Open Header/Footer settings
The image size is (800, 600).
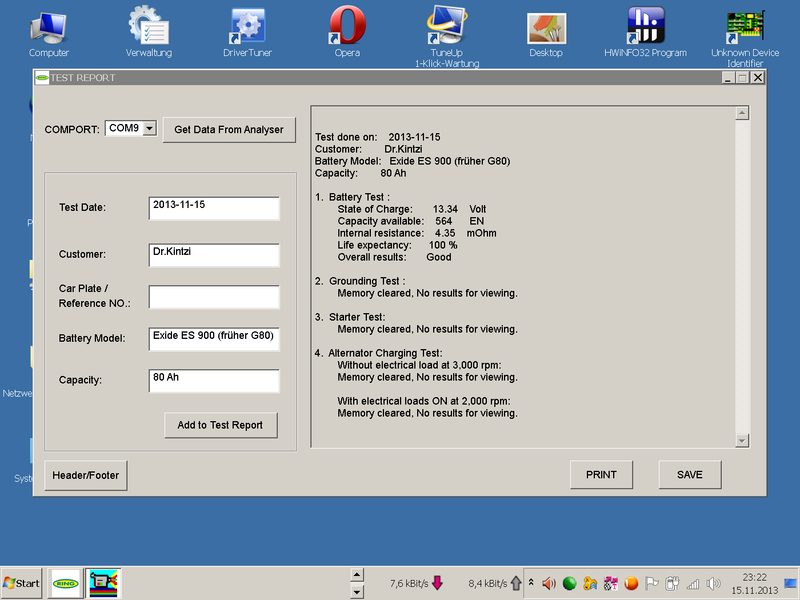click(86, 475)
